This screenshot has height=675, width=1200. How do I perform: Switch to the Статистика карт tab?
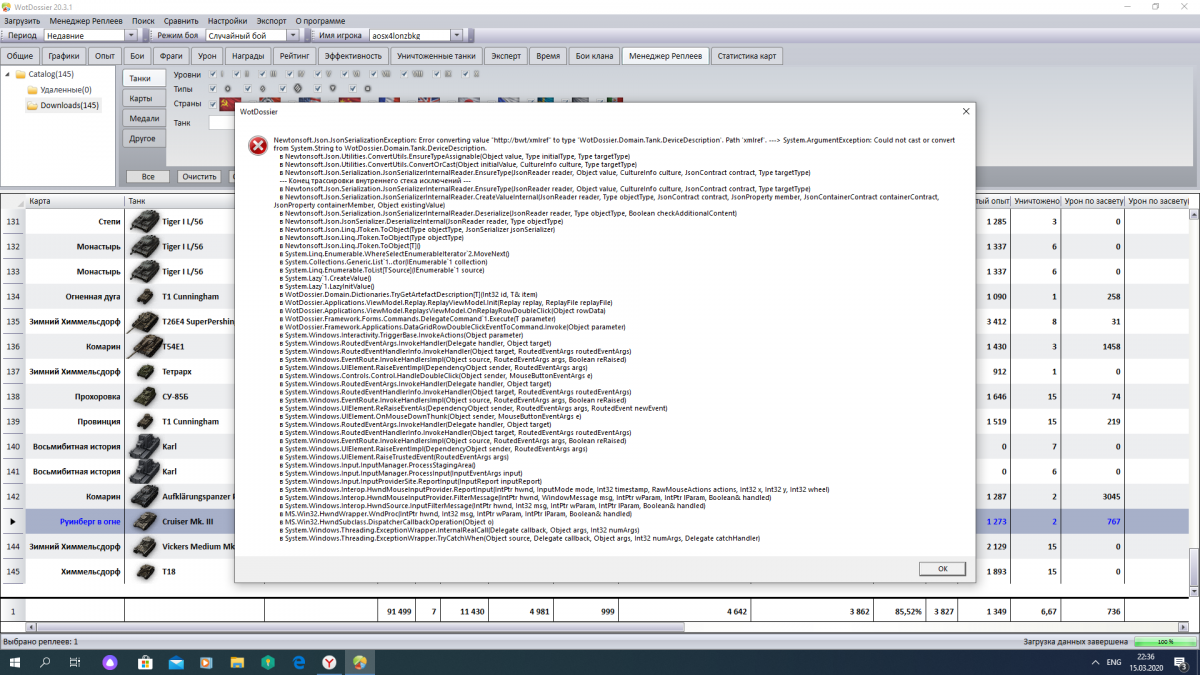coord(747,56)
